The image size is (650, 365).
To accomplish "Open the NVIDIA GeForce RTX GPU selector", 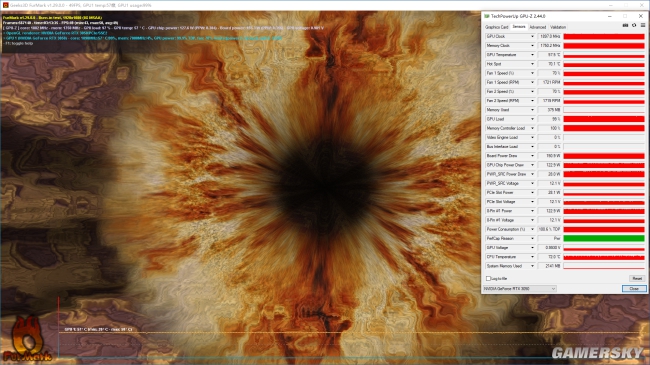I will (x=519, y=289).
